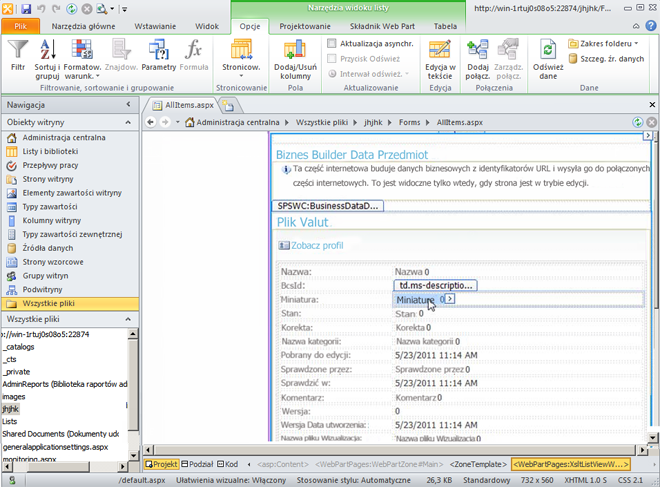Open Podwitryny in navigation
Viewport: 660px width, 487px height.
tap(42, 290)
